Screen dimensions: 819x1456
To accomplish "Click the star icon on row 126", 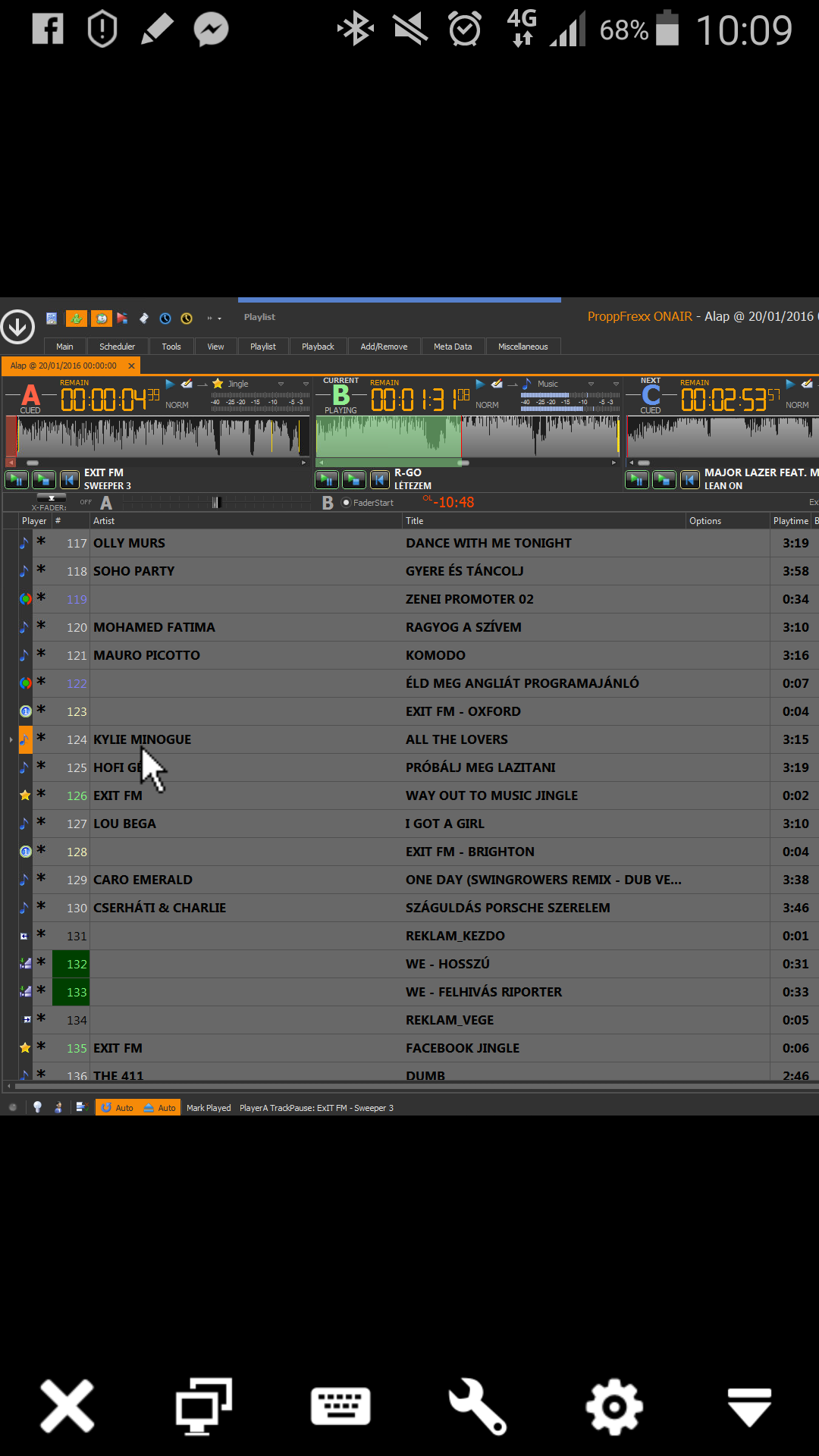I will [25, 795].
